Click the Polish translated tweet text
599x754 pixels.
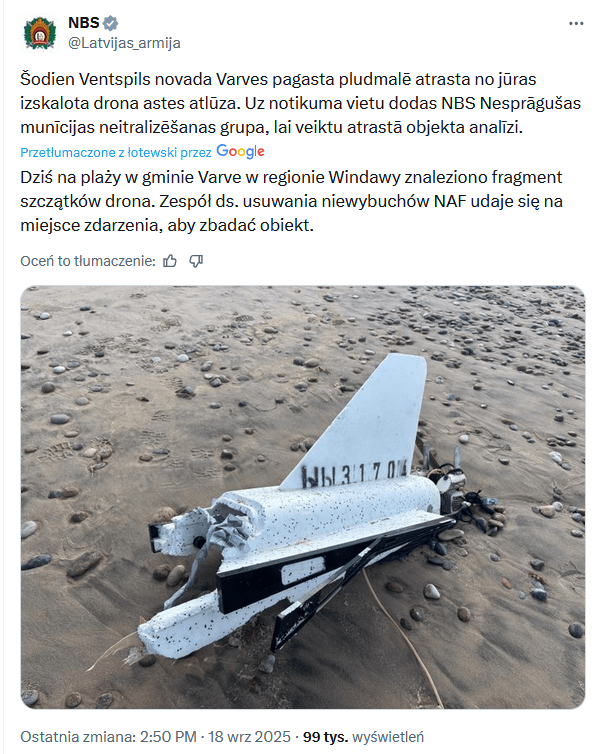(291, 201)
